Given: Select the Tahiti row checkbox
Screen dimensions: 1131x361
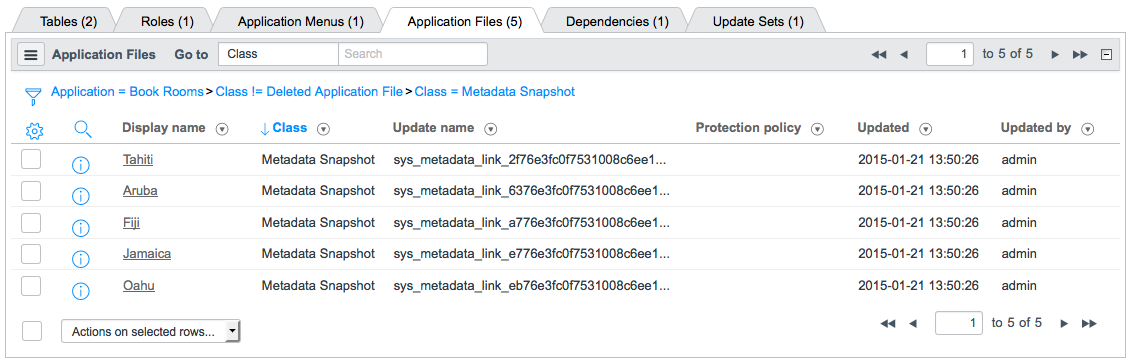Looking at the screenshot, I should pos(31,159).
